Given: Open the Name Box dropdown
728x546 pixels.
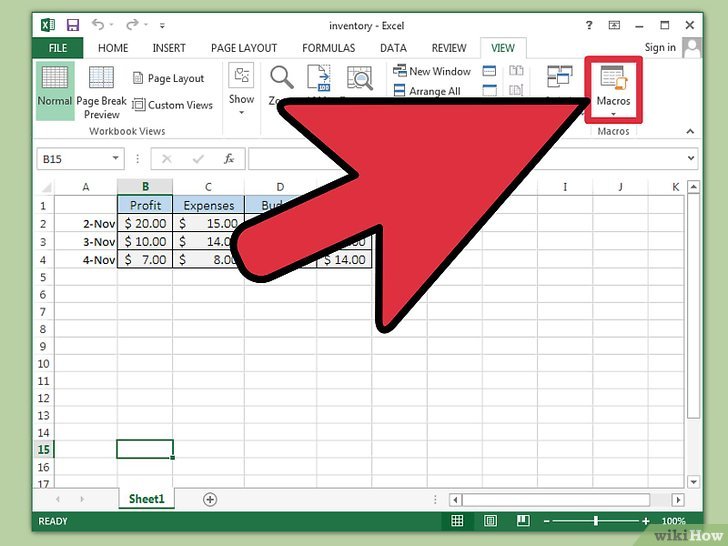Looking at the screenshot, I should [115, 159].
